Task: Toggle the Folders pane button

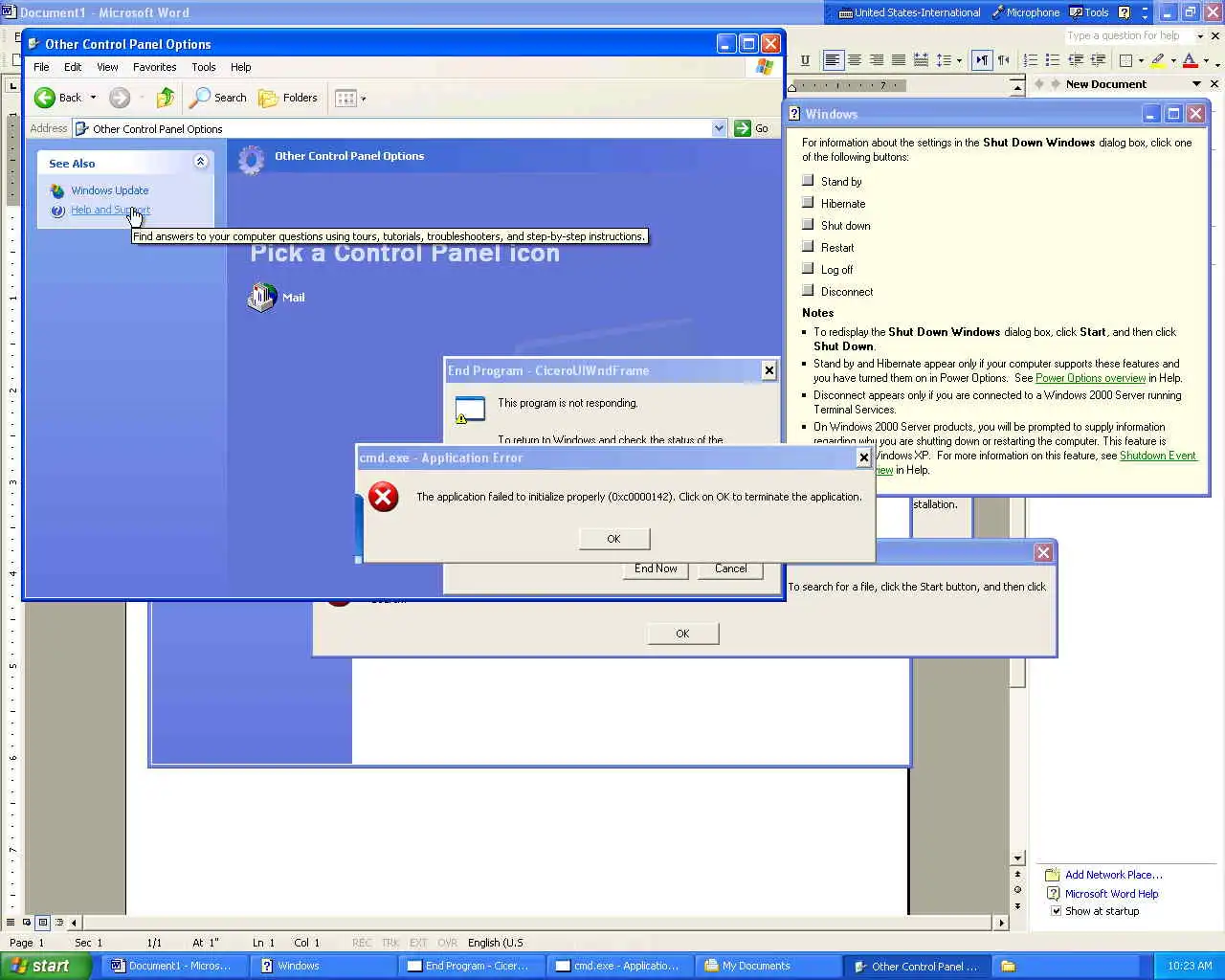Action: click(x=288, y=98)
